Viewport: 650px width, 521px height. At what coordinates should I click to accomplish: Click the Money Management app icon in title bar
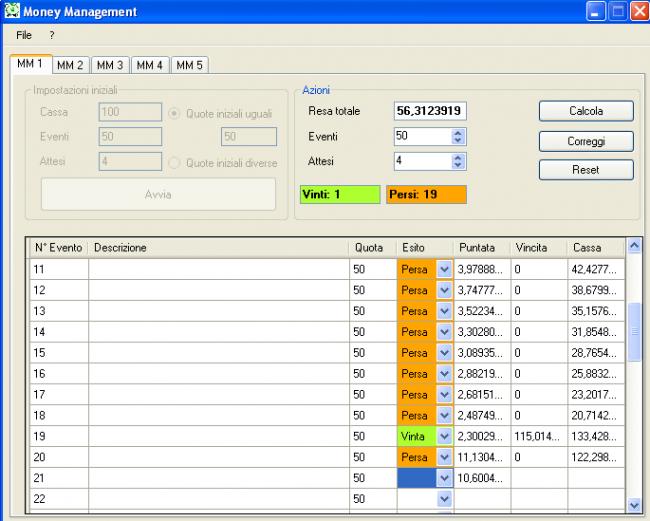click(x=12, y=11)
